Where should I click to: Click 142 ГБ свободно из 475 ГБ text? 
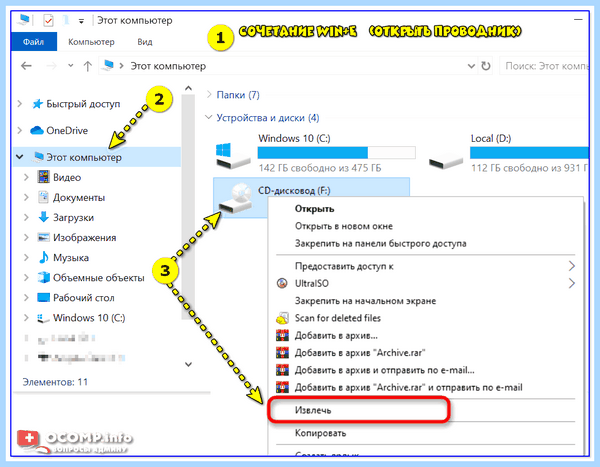[320, 168]
